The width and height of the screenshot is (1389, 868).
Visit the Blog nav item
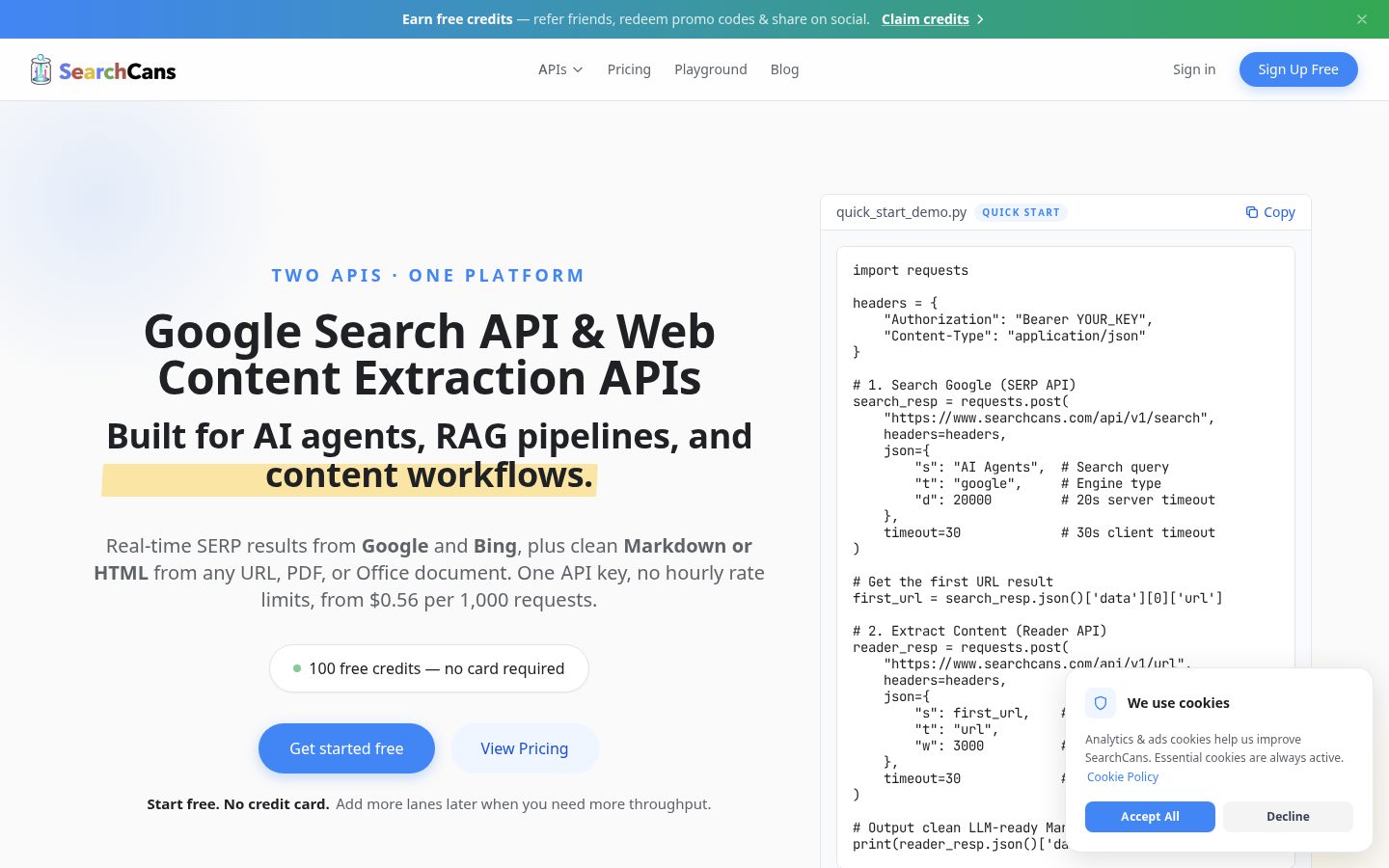(x=784, y=69)
